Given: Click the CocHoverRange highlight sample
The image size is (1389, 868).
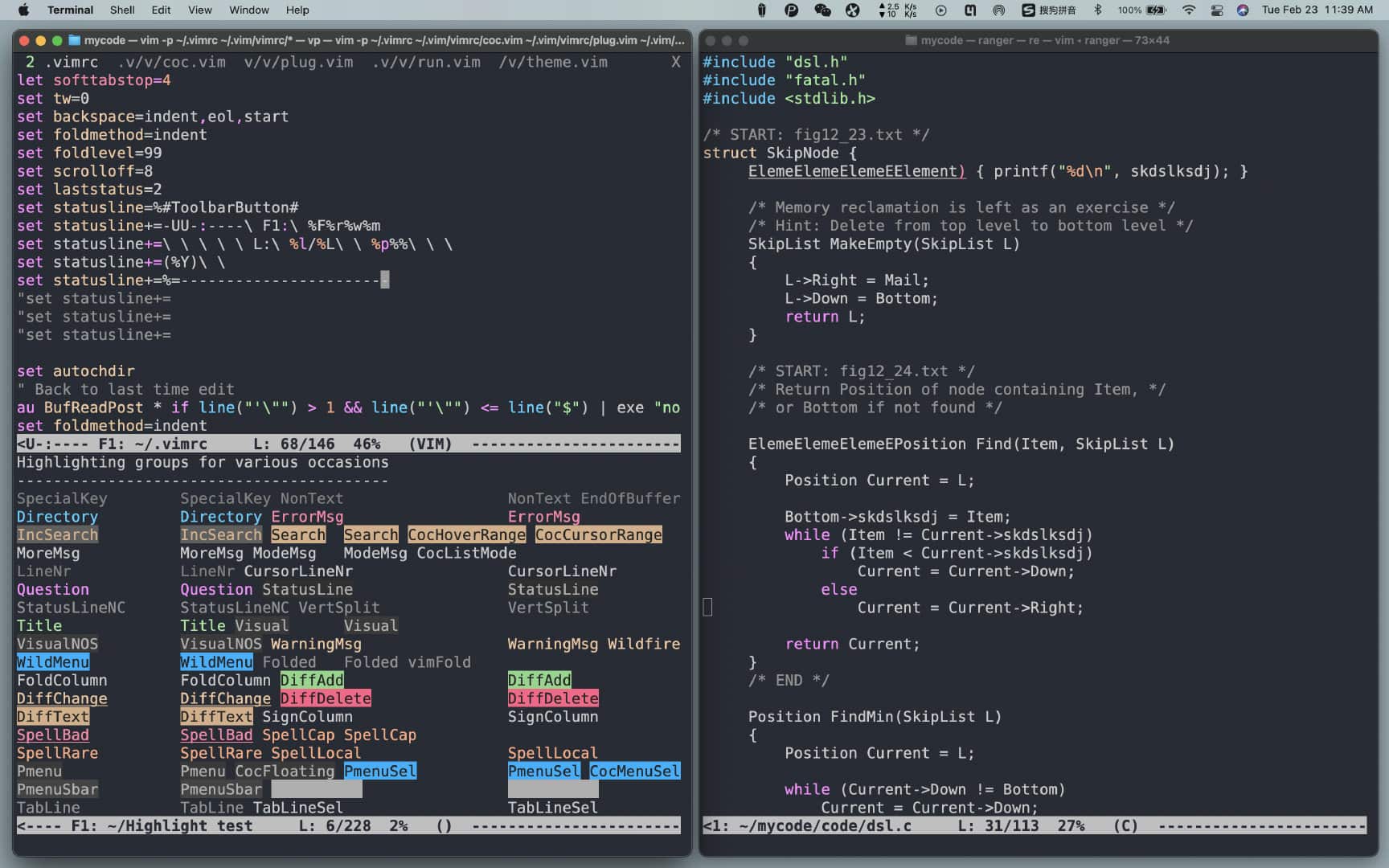Looking at the screenshot, I should (466, 534).
